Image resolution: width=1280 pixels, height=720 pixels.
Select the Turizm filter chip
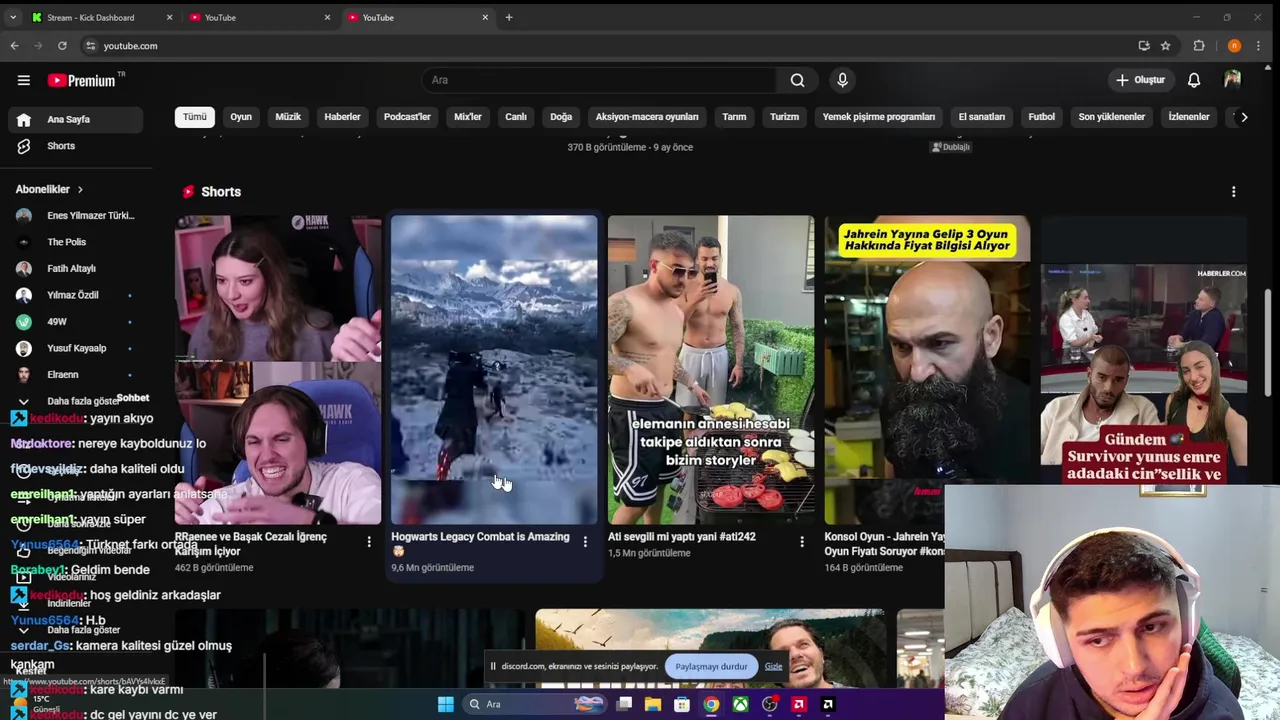784,117
